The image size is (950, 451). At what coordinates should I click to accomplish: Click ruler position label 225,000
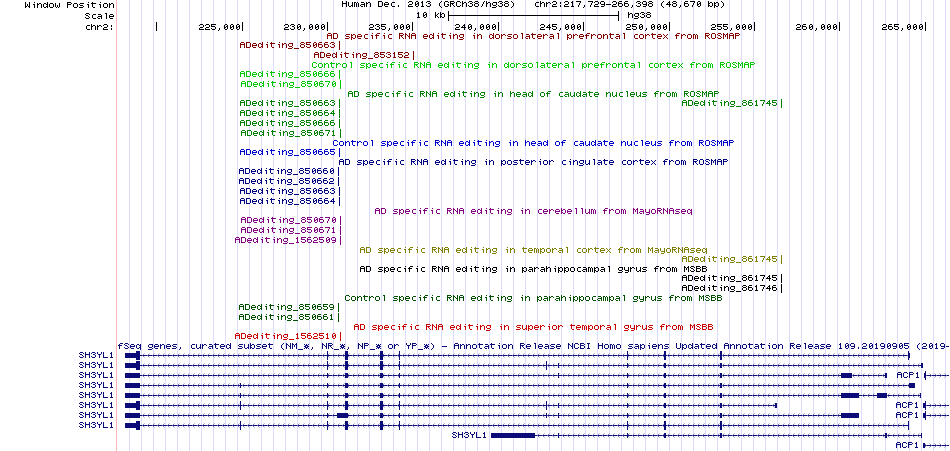219,27
